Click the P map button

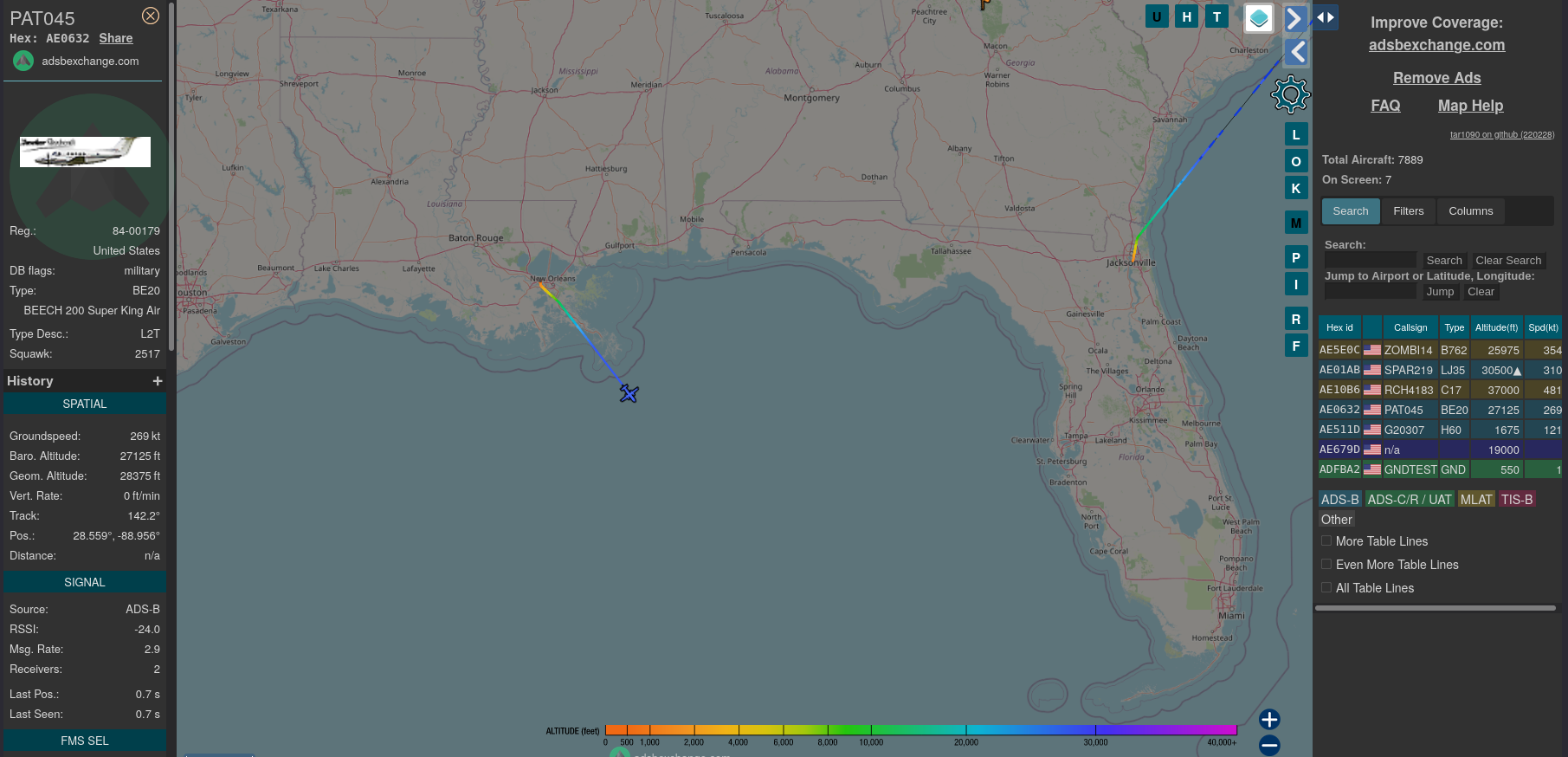(x=1296, y=257)
